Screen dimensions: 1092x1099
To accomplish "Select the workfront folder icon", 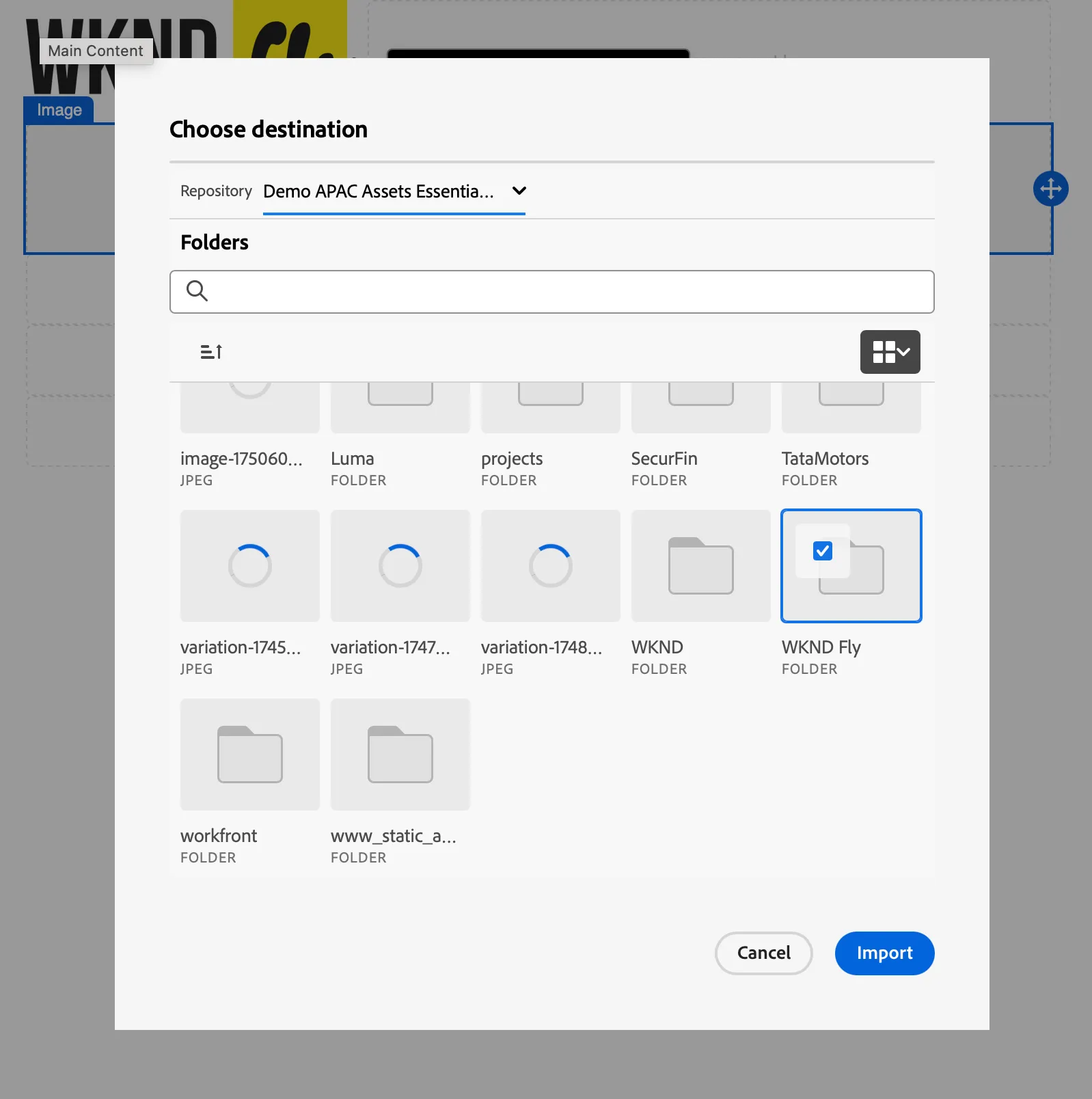I will pos(250,755).
